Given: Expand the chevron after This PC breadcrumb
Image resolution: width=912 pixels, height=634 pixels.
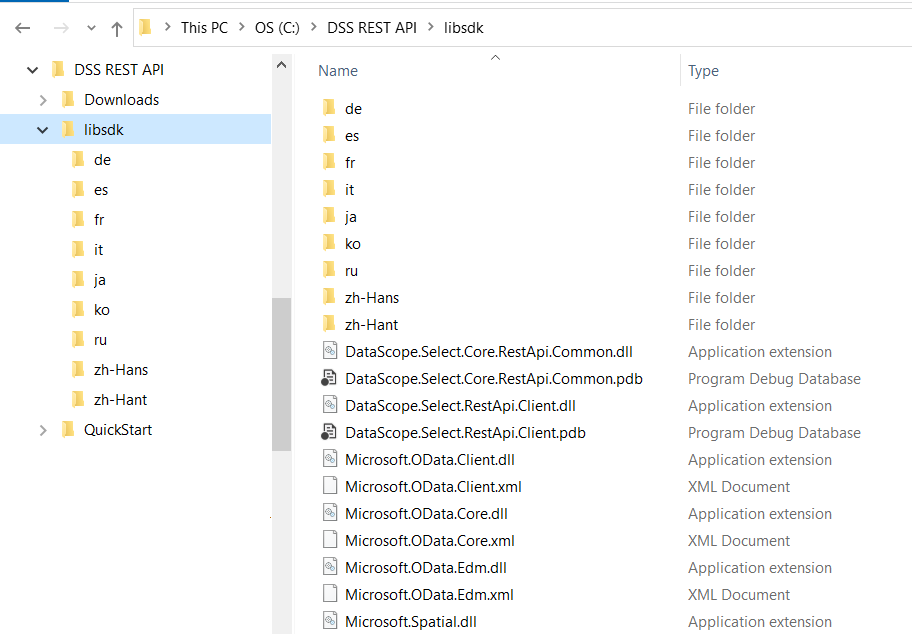Looking at the screenshot, I should pos(241,27).
